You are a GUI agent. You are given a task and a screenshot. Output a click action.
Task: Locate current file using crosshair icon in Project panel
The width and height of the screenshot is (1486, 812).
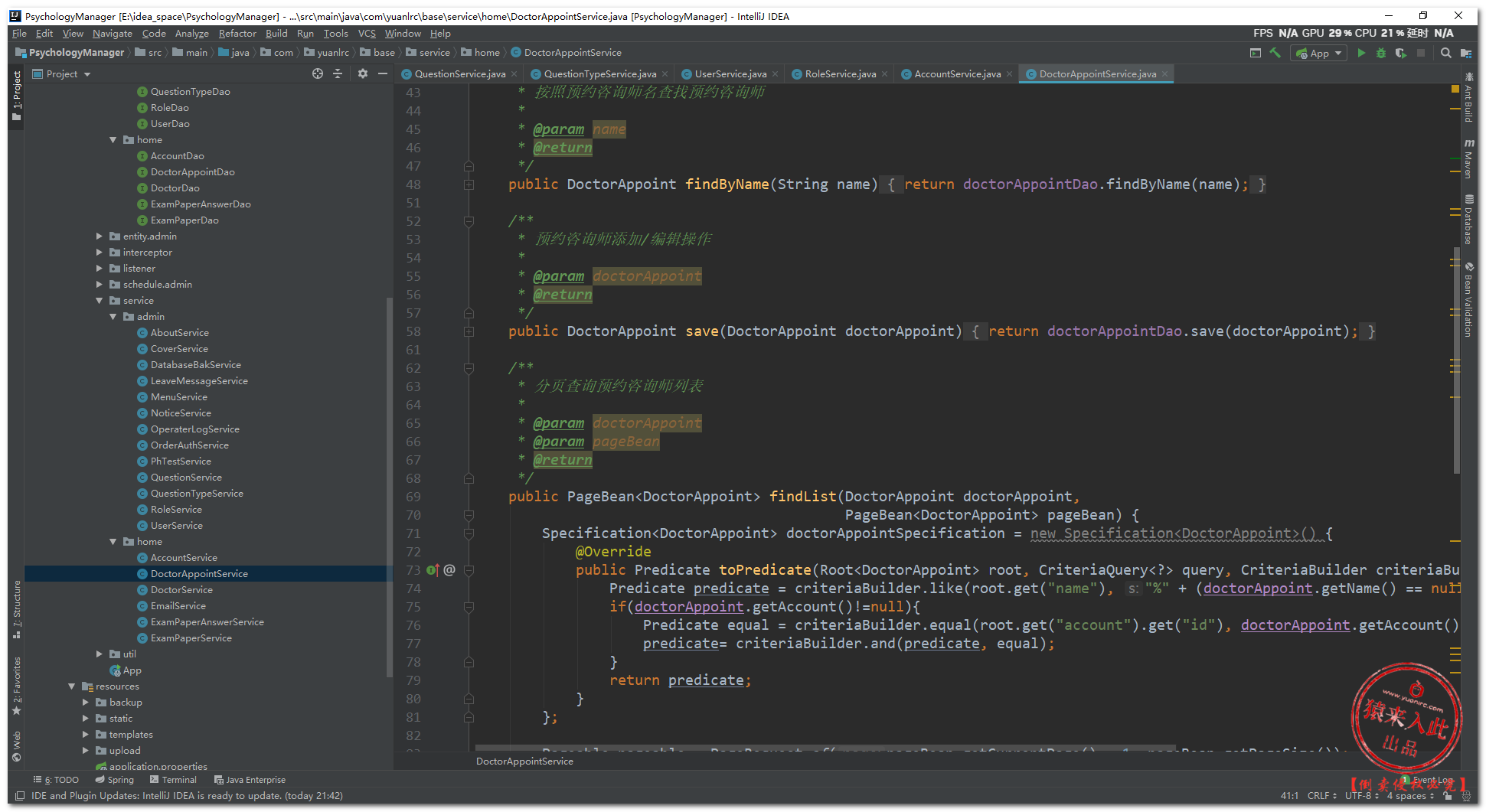pos(318,73)
